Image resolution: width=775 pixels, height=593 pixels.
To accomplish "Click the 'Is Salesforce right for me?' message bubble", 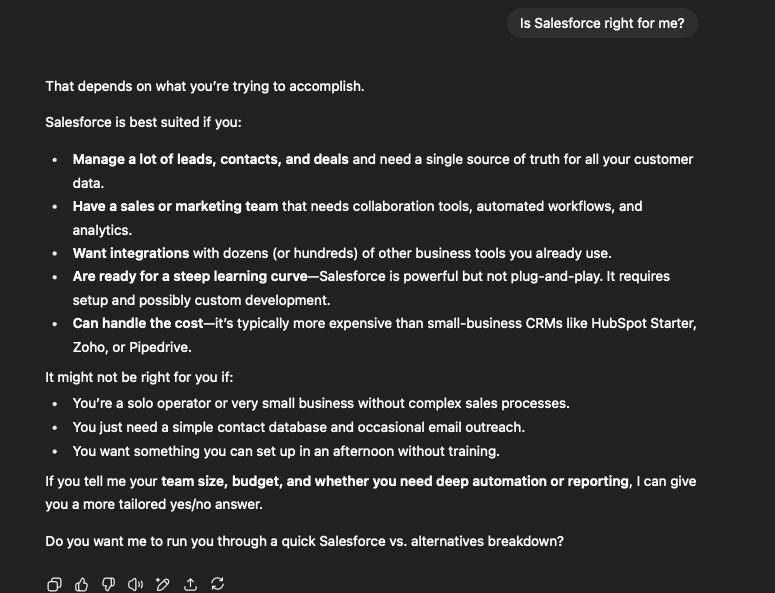I will point(602,23).
